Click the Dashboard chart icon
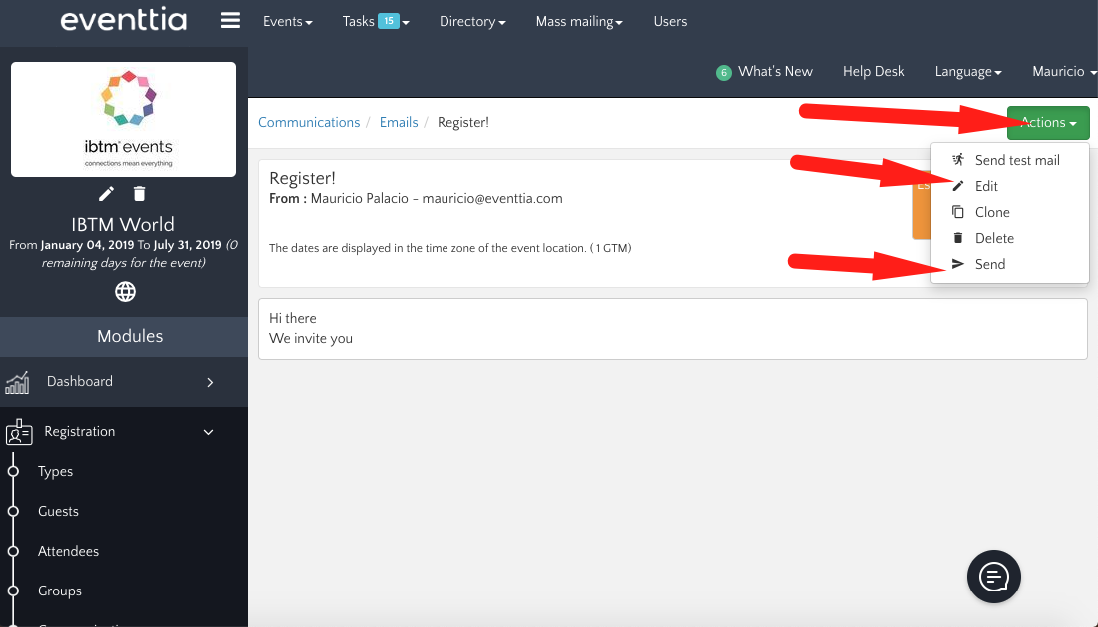 [17, 382]
